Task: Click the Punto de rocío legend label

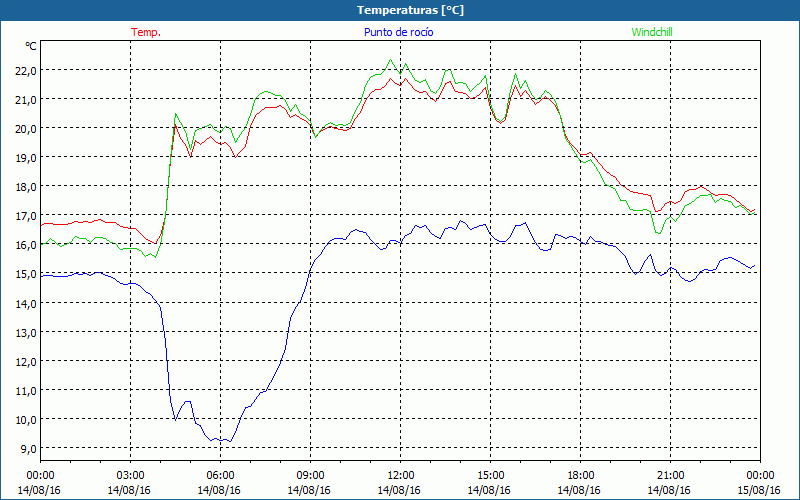Action: pos(398,32)
